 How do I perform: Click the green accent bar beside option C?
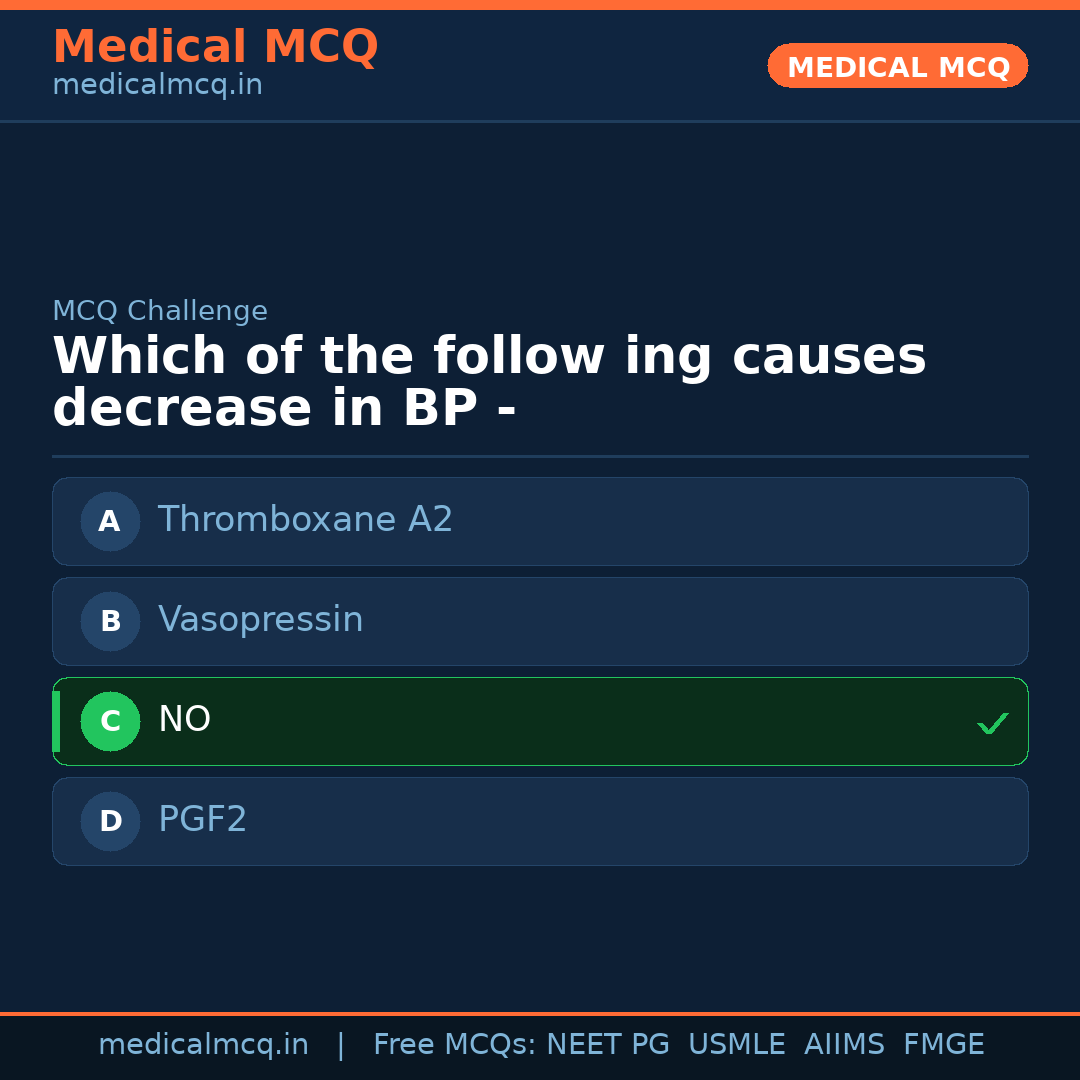click(x=55, y=721)
